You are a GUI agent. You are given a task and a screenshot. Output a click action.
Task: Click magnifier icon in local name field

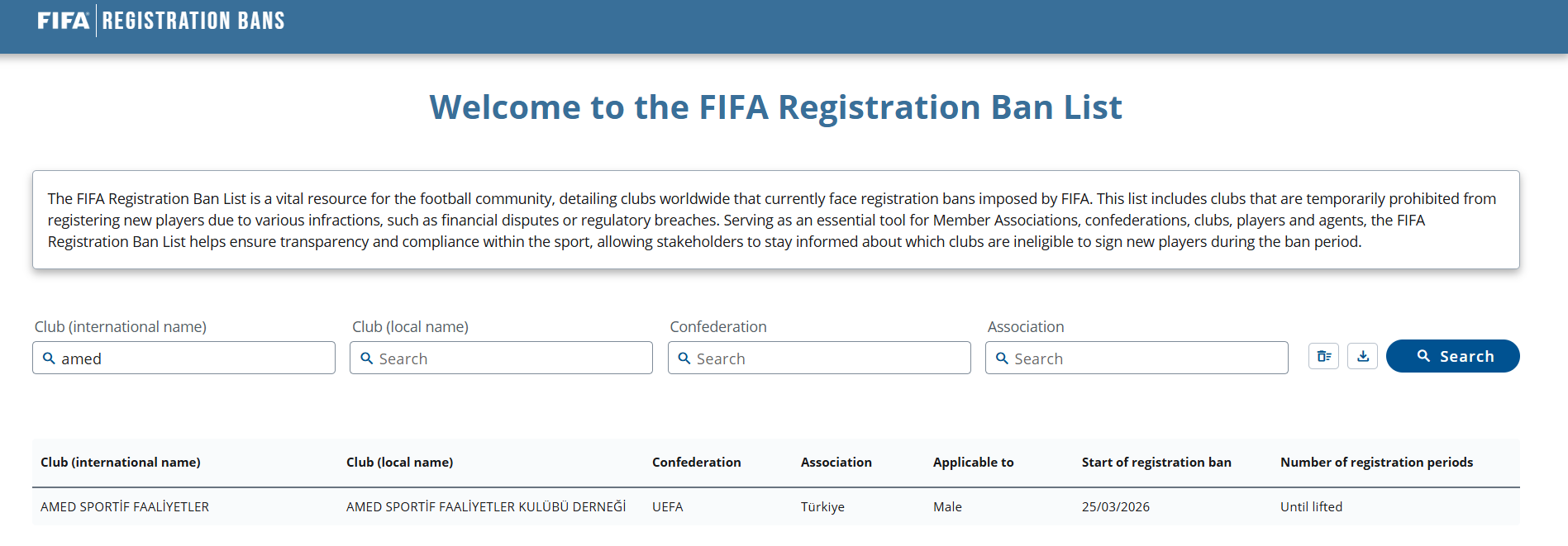point(366,358)
